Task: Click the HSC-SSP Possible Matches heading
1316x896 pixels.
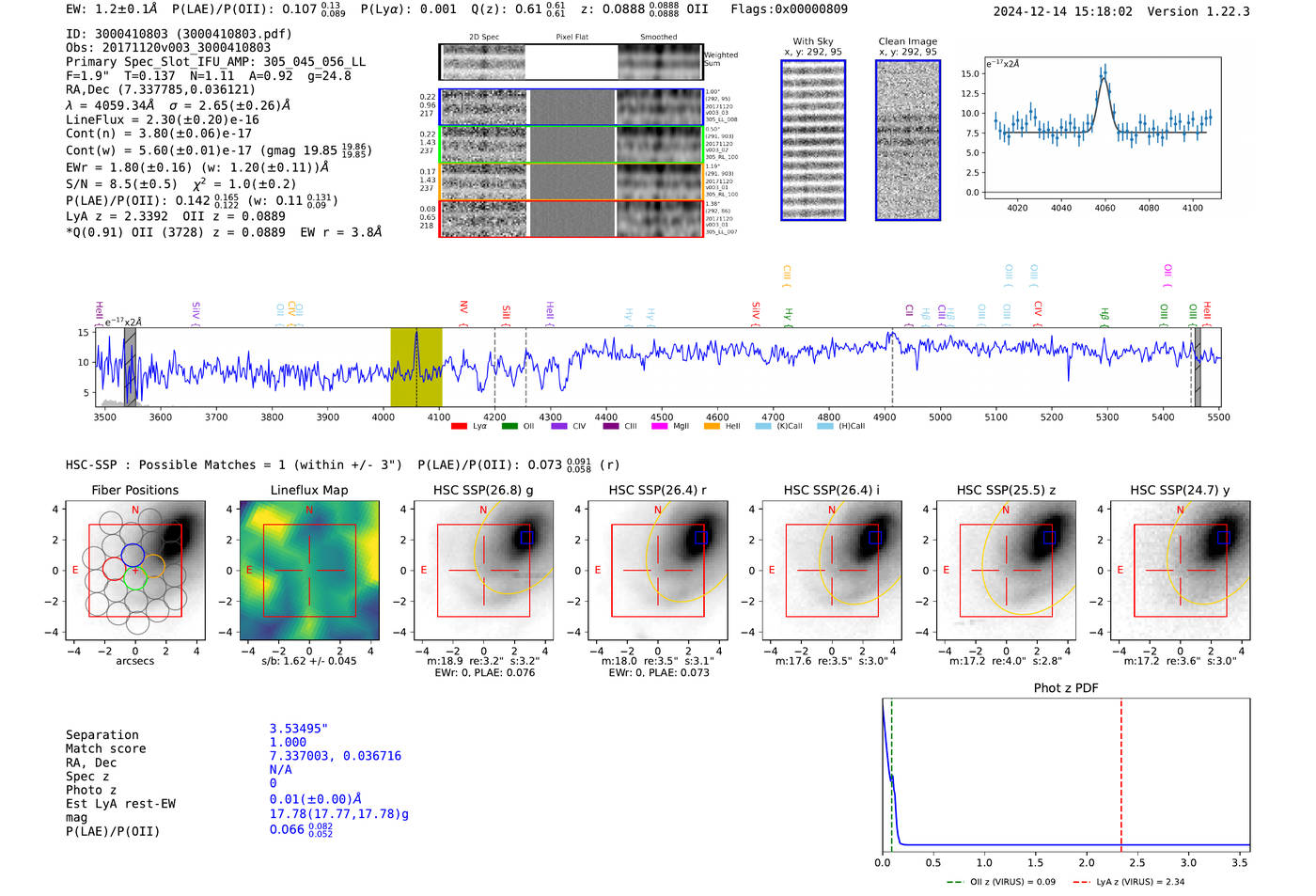Action: coord(234,464)
